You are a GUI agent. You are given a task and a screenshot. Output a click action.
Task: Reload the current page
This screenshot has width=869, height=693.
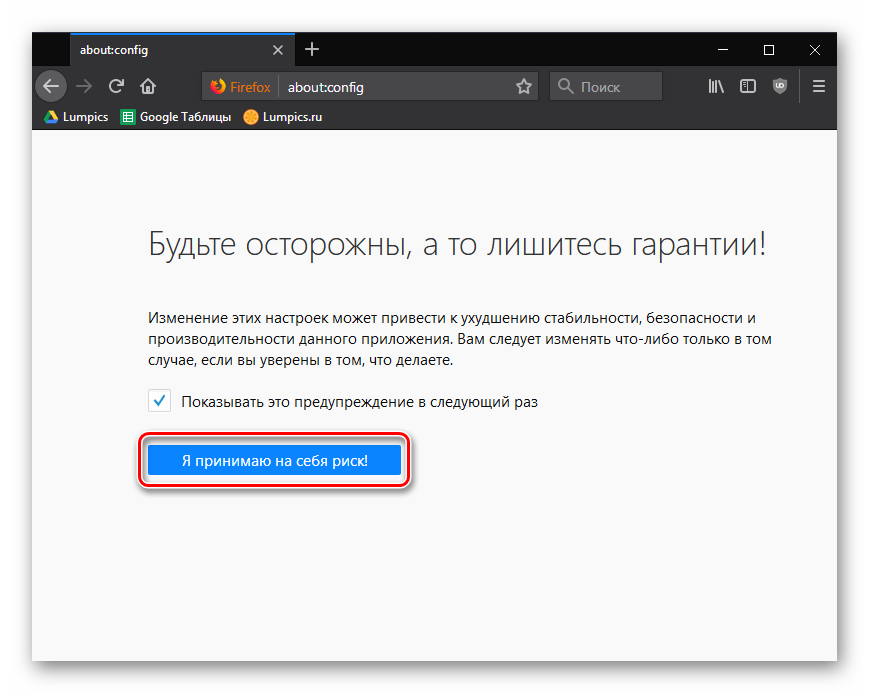[x=116, y=86]
